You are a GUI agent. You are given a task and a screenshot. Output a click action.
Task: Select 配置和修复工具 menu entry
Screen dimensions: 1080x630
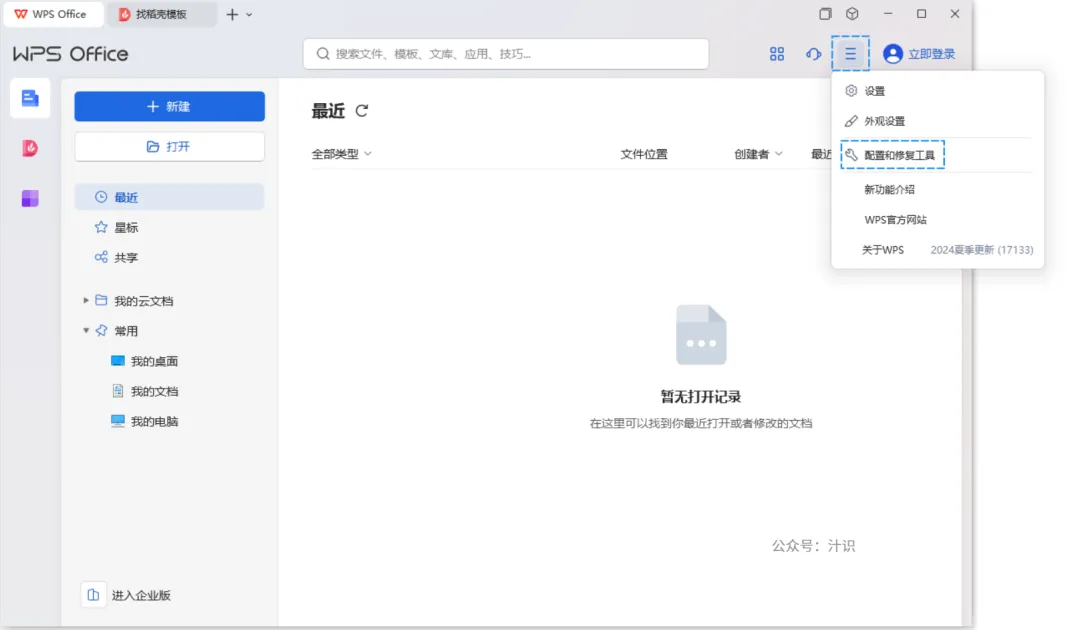893,155
